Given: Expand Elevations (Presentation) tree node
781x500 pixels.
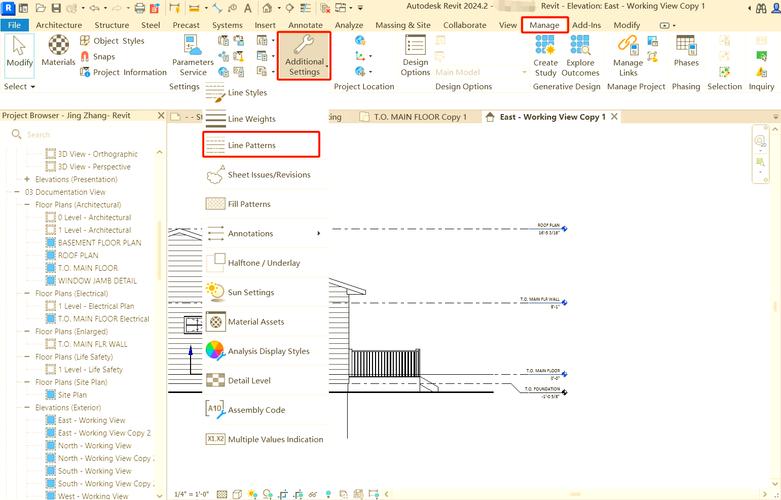Looking at the screenshot, I should pyautogui.click(x=28, y=179).
